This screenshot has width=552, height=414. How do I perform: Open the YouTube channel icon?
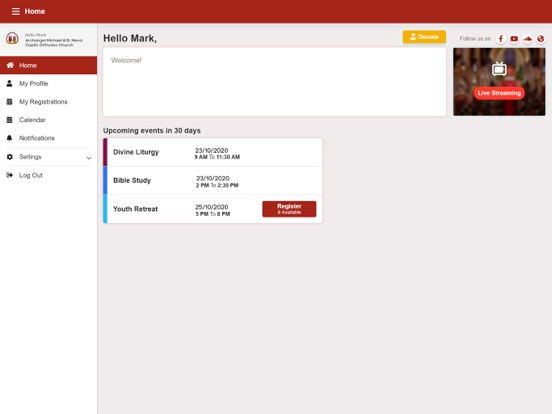pos(514,39)
